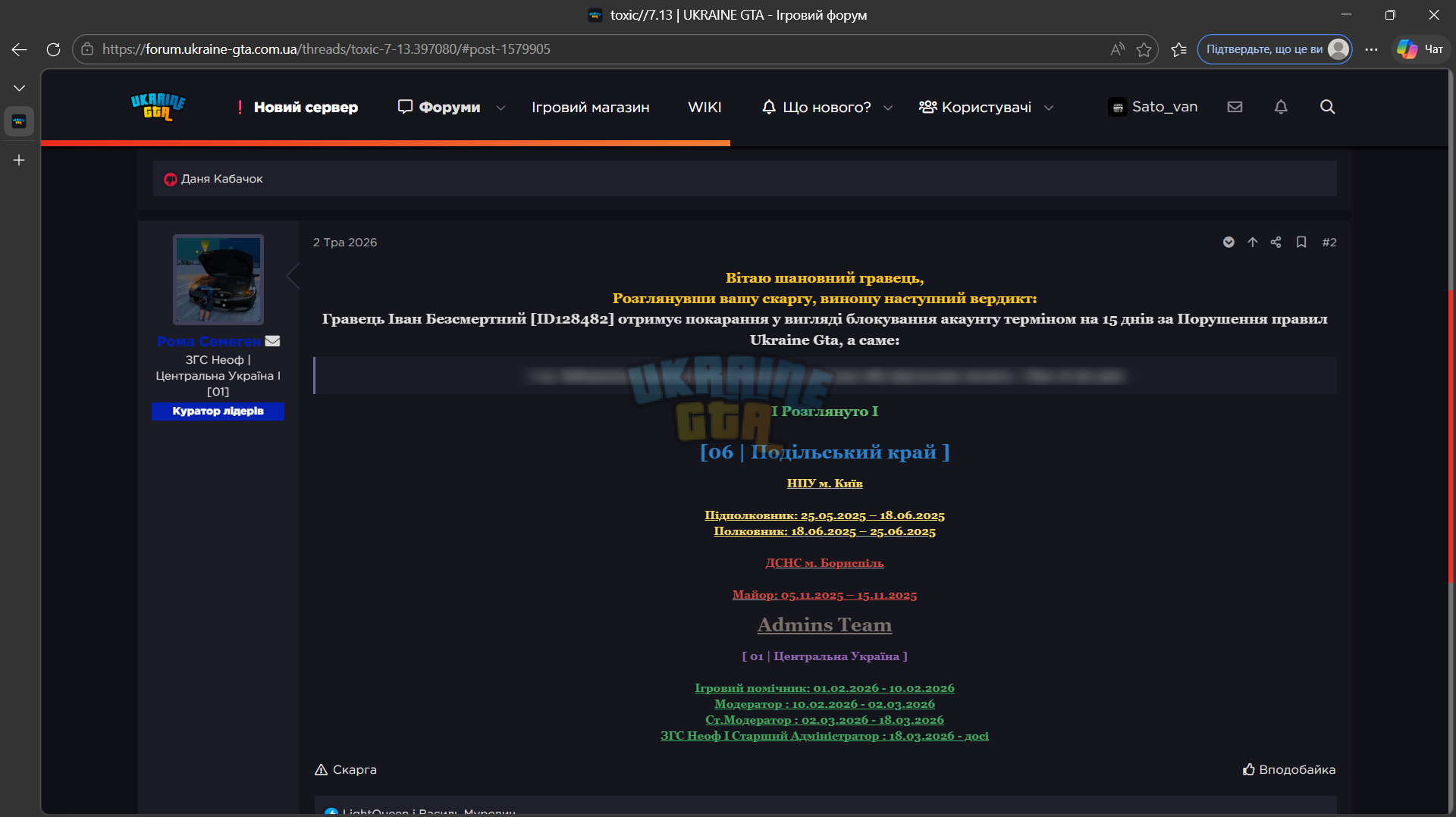Report the post via Скарга
Screen dimensions: 1456x817
pos(346,770)
